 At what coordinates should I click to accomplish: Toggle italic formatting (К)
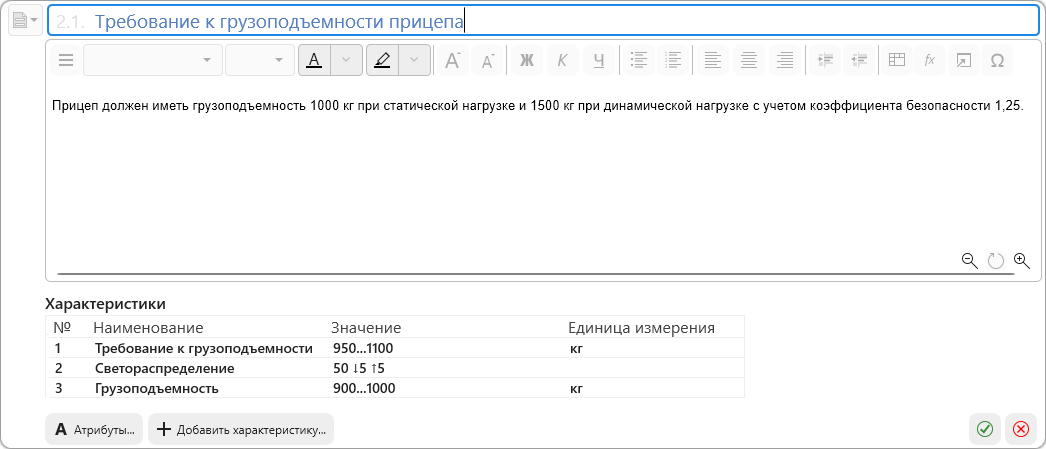(562, 61)
